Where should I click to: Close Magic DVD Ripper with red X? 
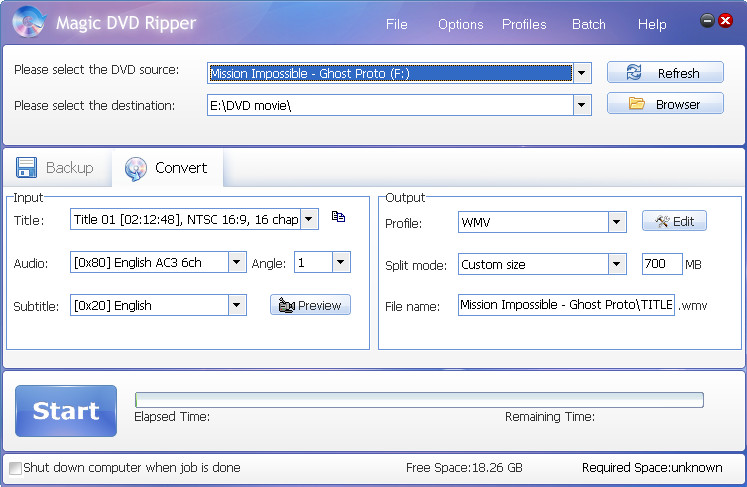(726, 20)
